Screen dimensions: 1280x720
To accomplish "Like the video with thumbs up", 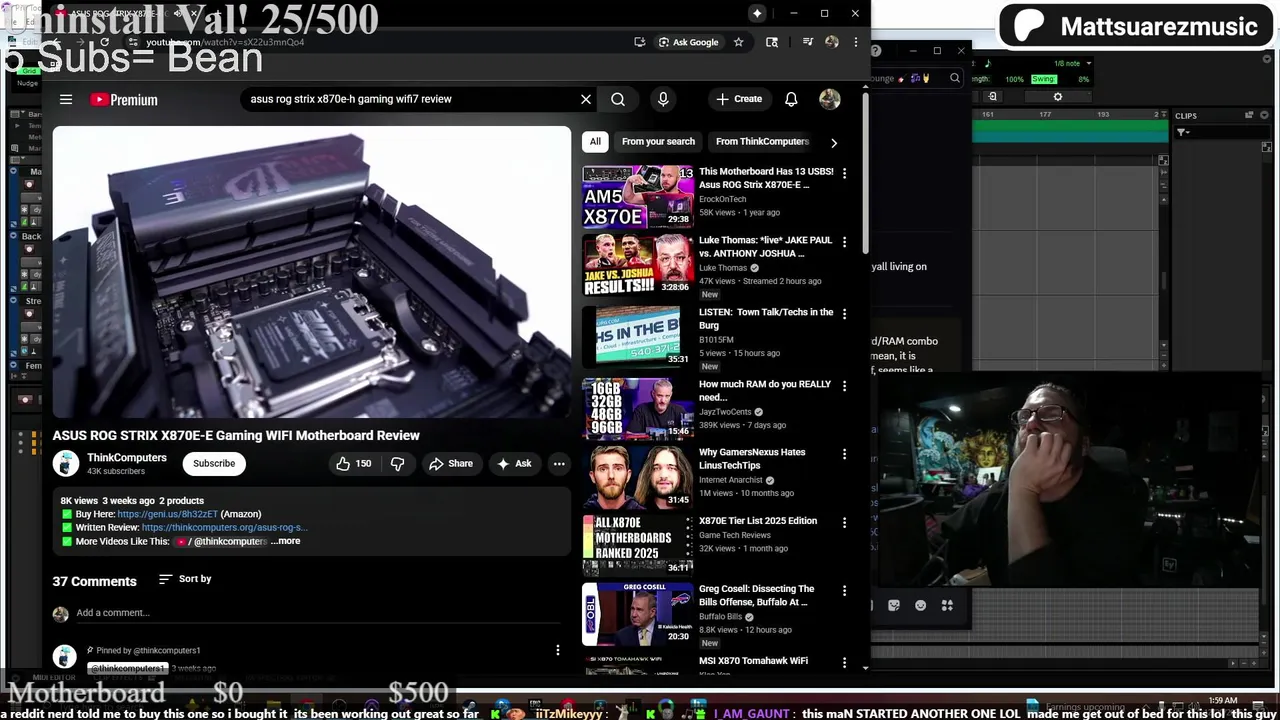I will pyautogui.click(x=353, y=463).
